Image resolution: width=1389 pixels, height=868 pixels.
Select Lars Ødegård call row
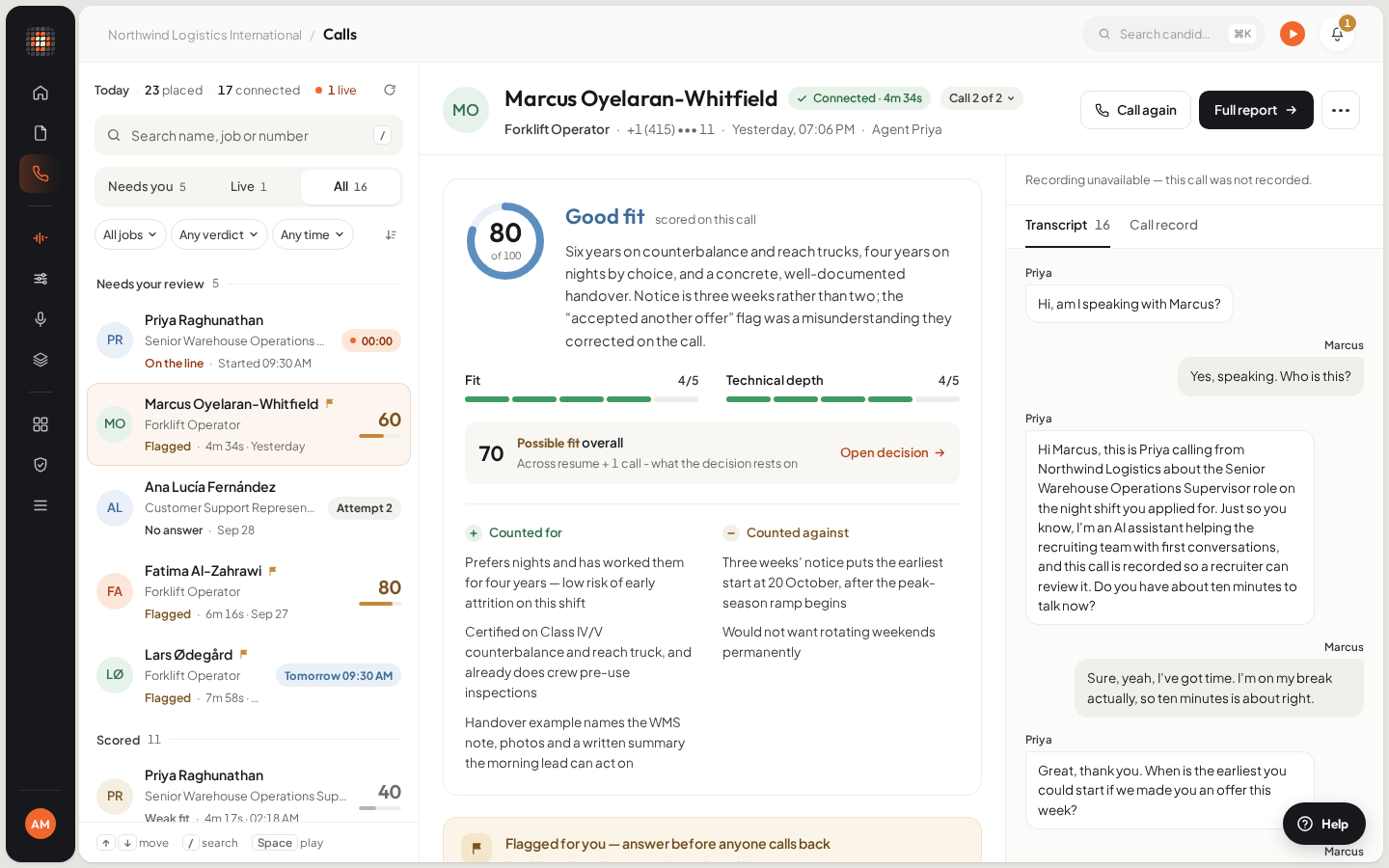249,676
